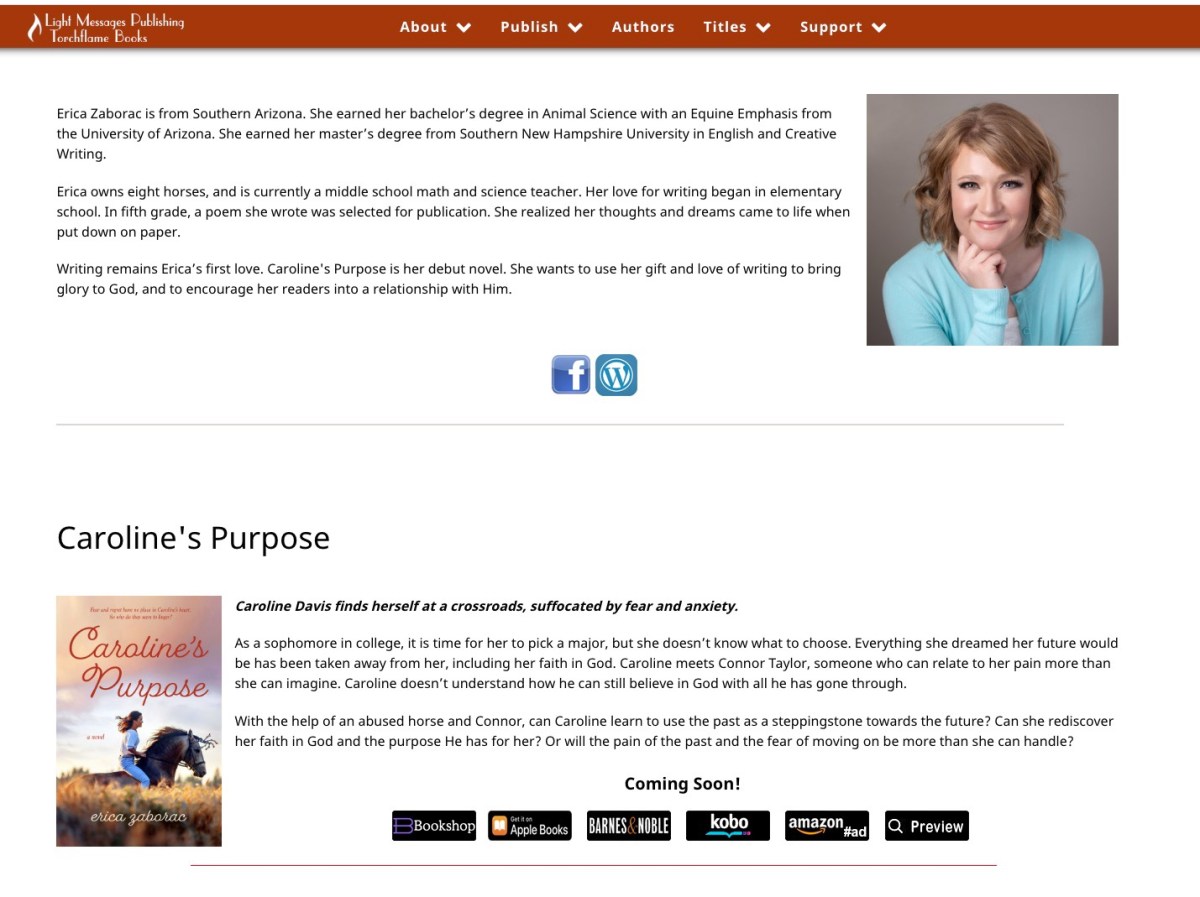This screenshot has height=897, width=1200.
Task: Open the Kobo store badge
Action: (x=728, y=826)
